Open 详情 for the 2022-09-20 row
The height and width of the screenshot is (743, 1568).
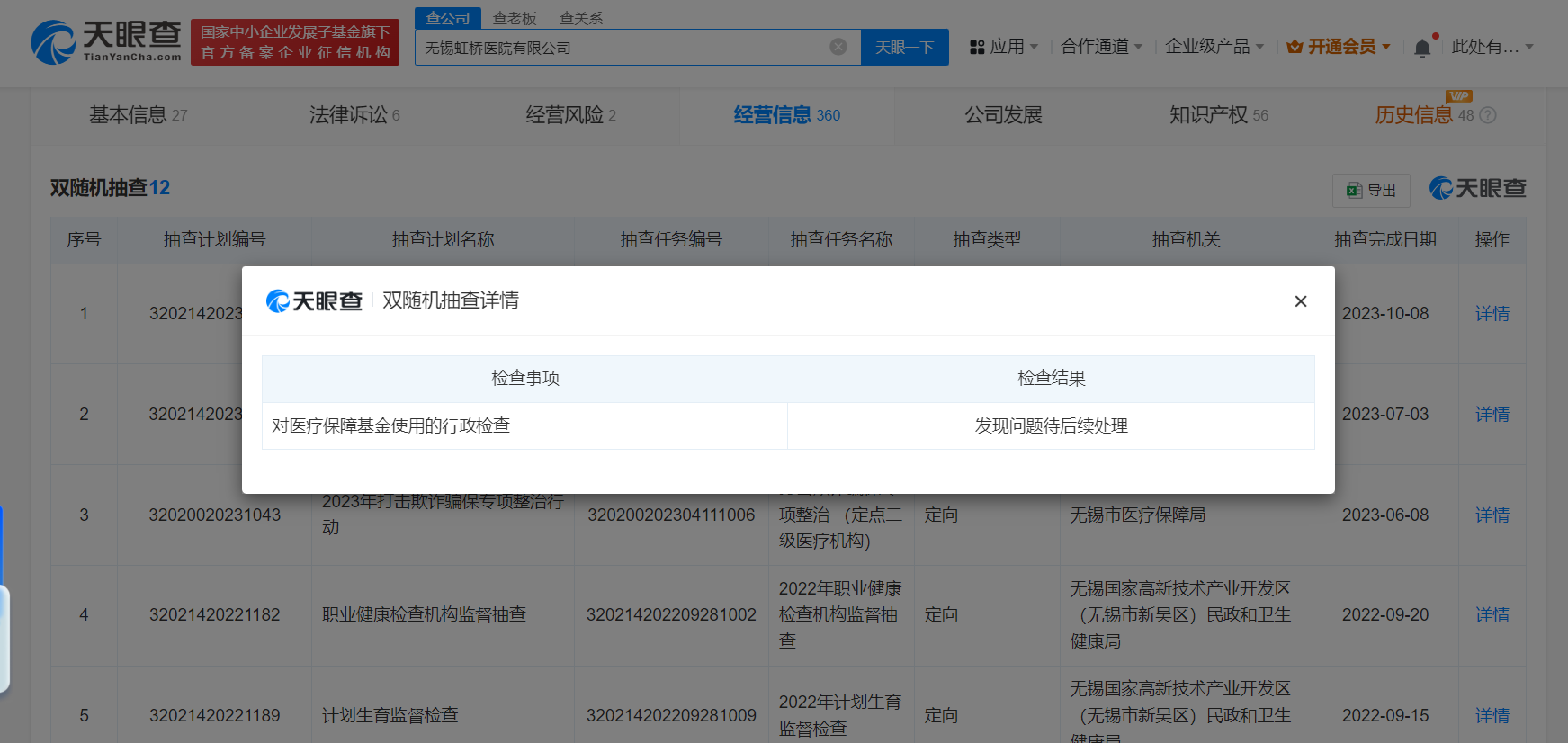1492,615
